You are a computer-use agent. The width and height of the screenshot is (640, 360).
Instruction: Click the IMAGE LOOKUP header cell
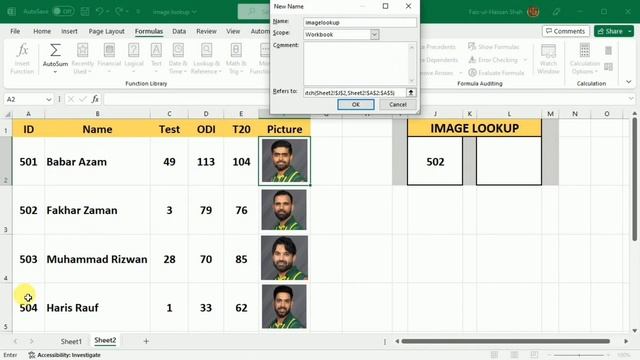tap(474, 128)
